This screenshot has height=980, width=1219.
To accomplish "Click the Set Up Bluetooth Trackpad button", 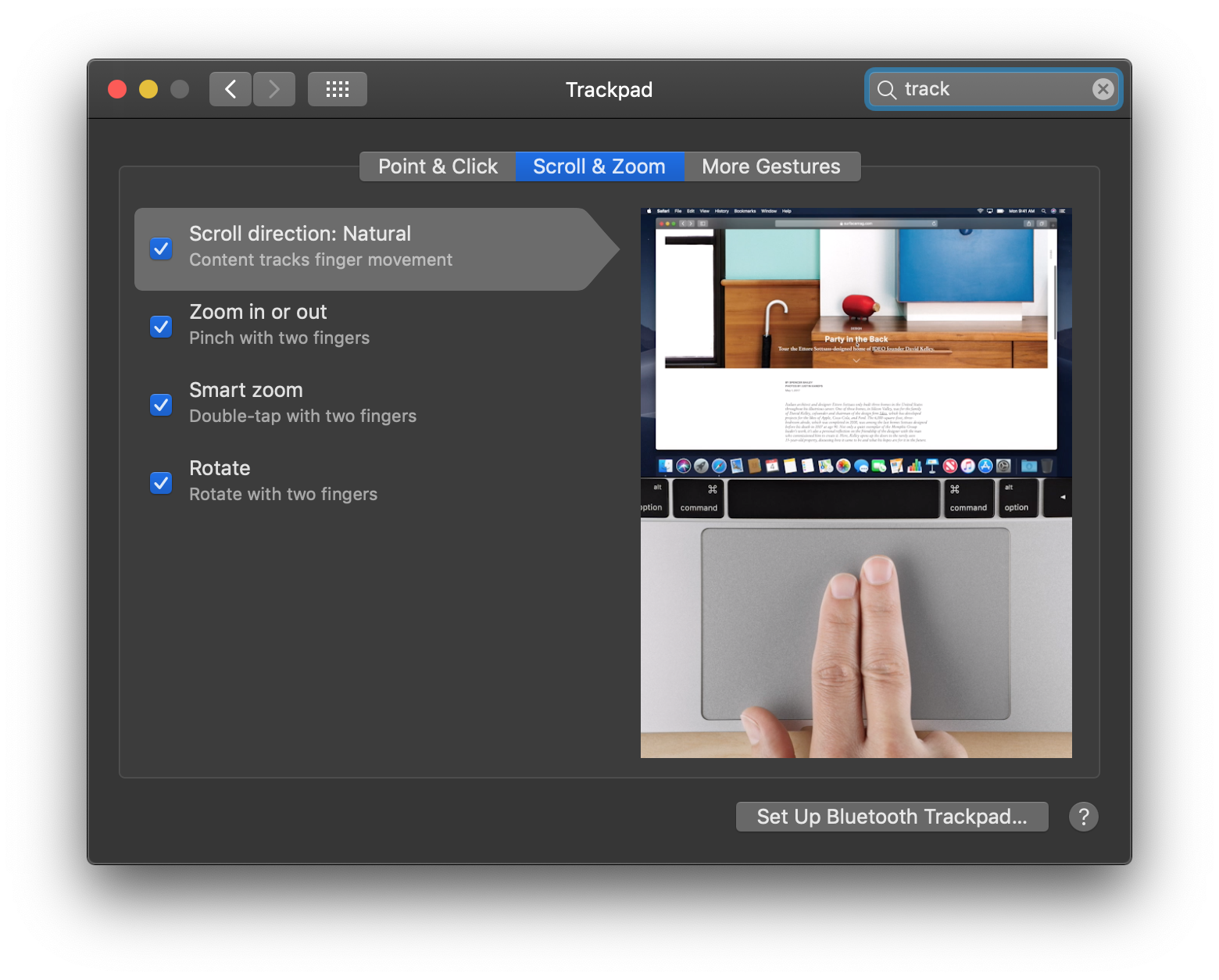I will pyautogui.click(x=892, y=817).
